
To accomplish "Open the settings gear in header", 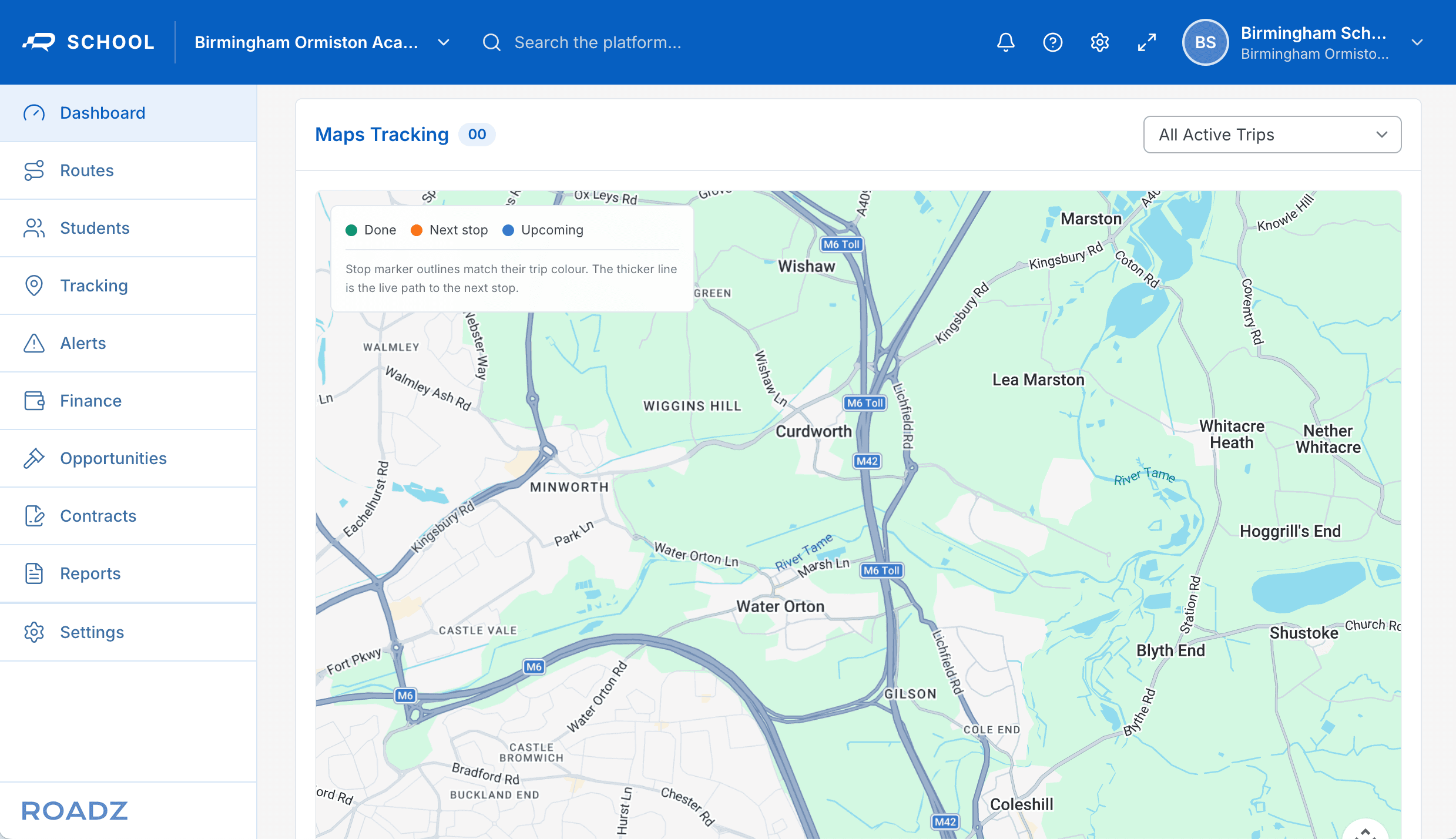I will click(x=1100, y=42).
